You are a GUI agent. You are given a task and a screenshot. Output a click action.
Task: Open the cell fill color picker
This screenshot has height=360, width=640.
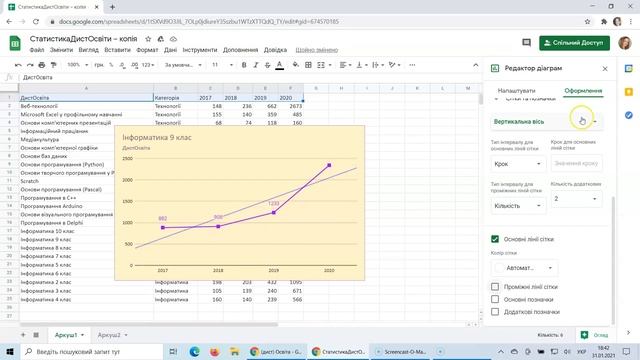click(x=296, y=65)
